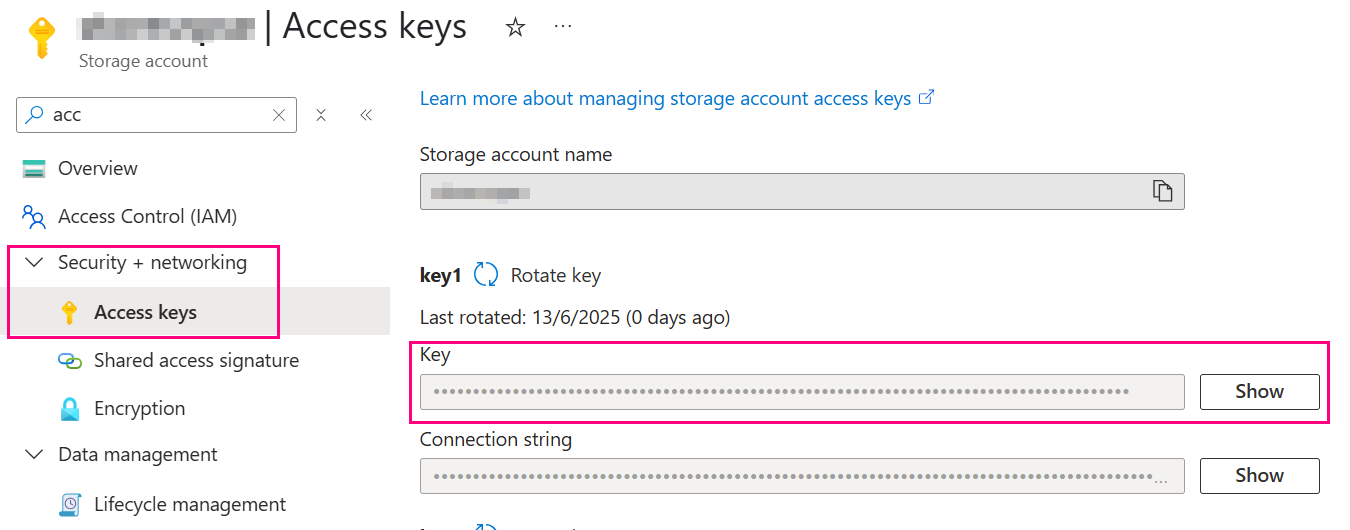Click the sidebar search field containing 'acc'
Image resolution: width=1350 pixels, height=530 pixels.
click(x=156, y=115)
